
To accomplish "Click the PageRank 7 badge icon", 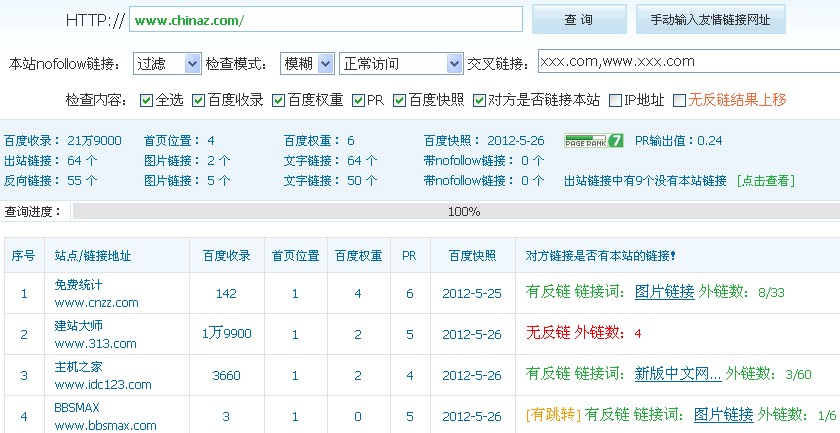I will pos(594,140).
